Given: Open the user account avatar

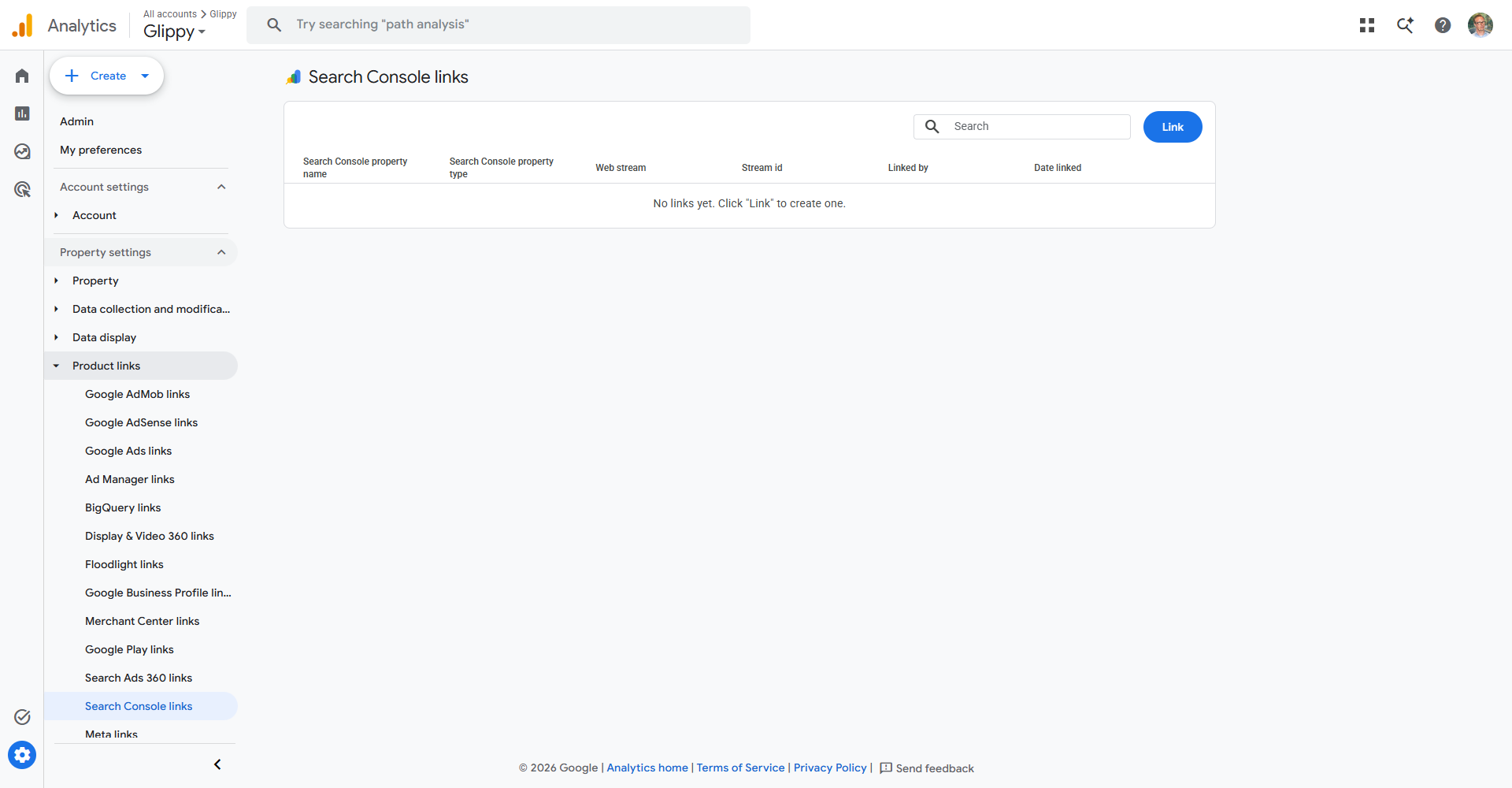Looking at the screenshot, I should pos(1480,25).
